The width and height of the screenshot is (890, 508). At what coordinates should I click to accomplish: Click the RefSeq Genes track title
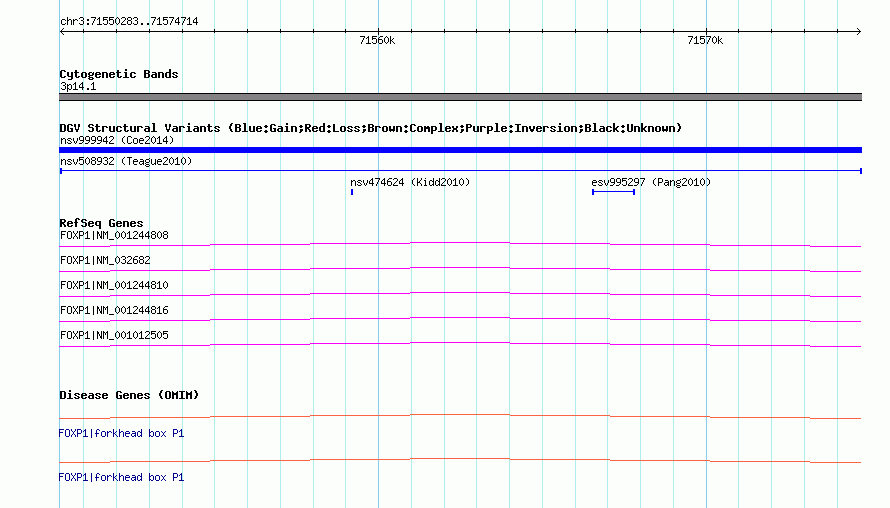[101, 223]
